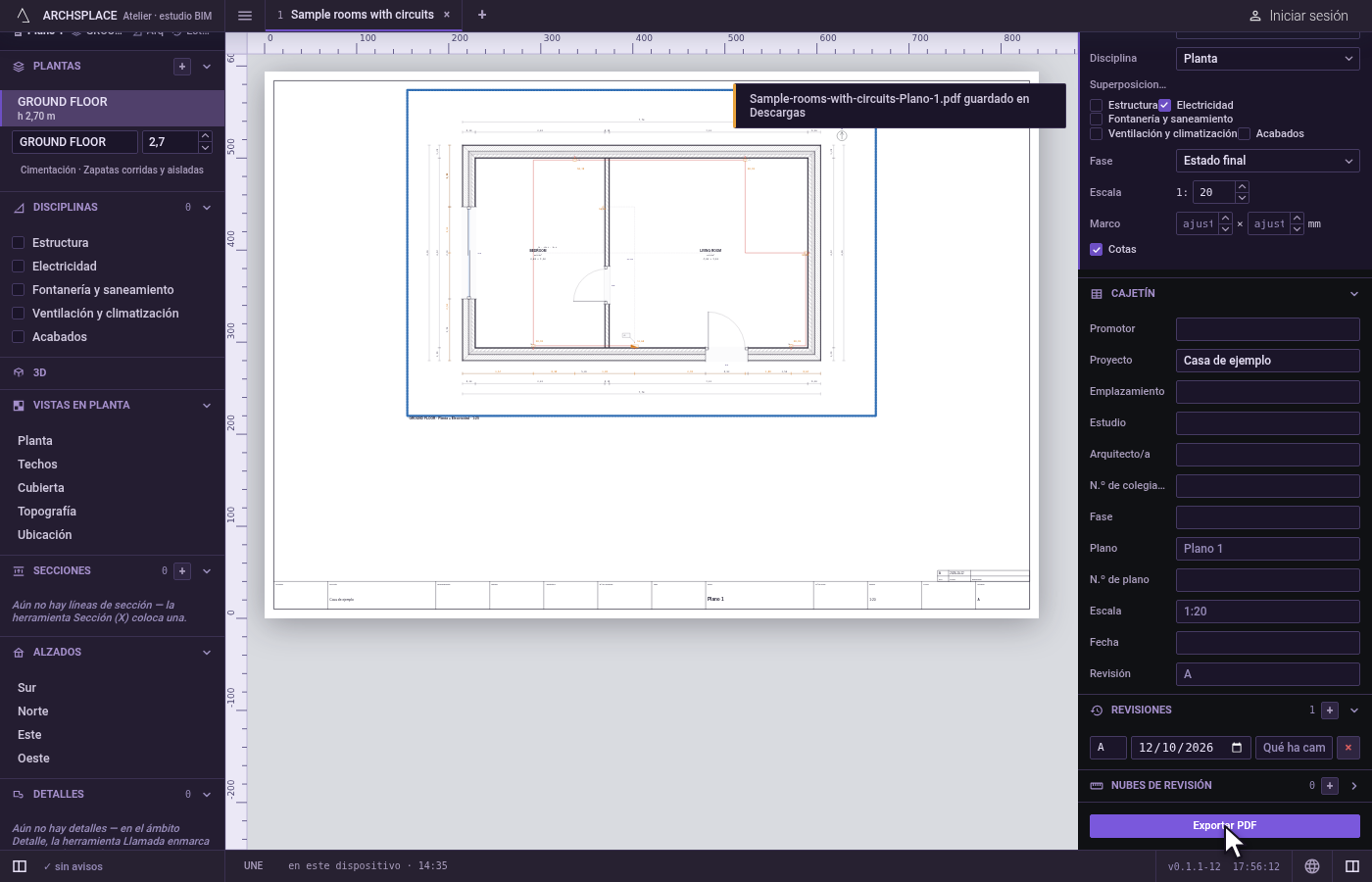Viewport: 1372px width, 882px height.
Task: Open the hamburger menu icon
Action: tap(245, 16)
